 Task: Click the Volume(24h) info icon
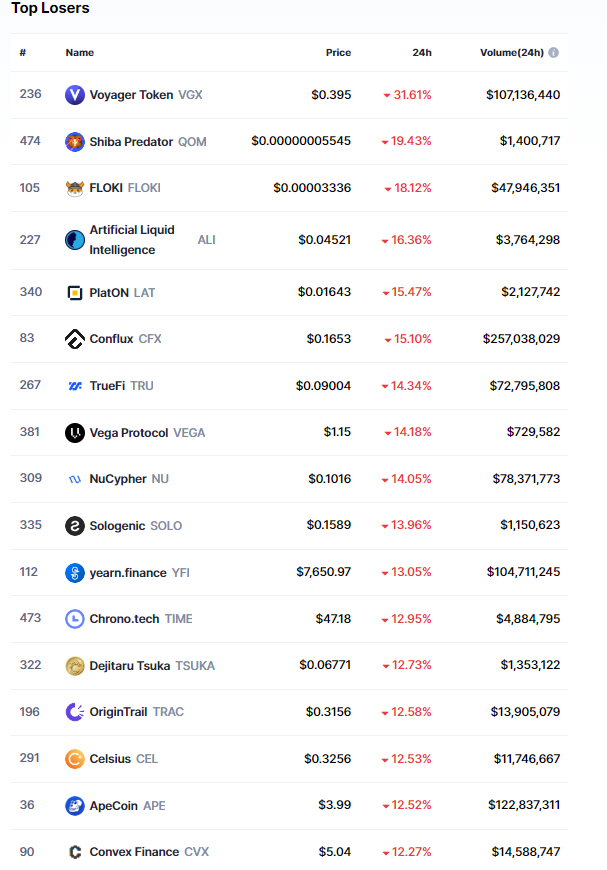tap(554, 53)
